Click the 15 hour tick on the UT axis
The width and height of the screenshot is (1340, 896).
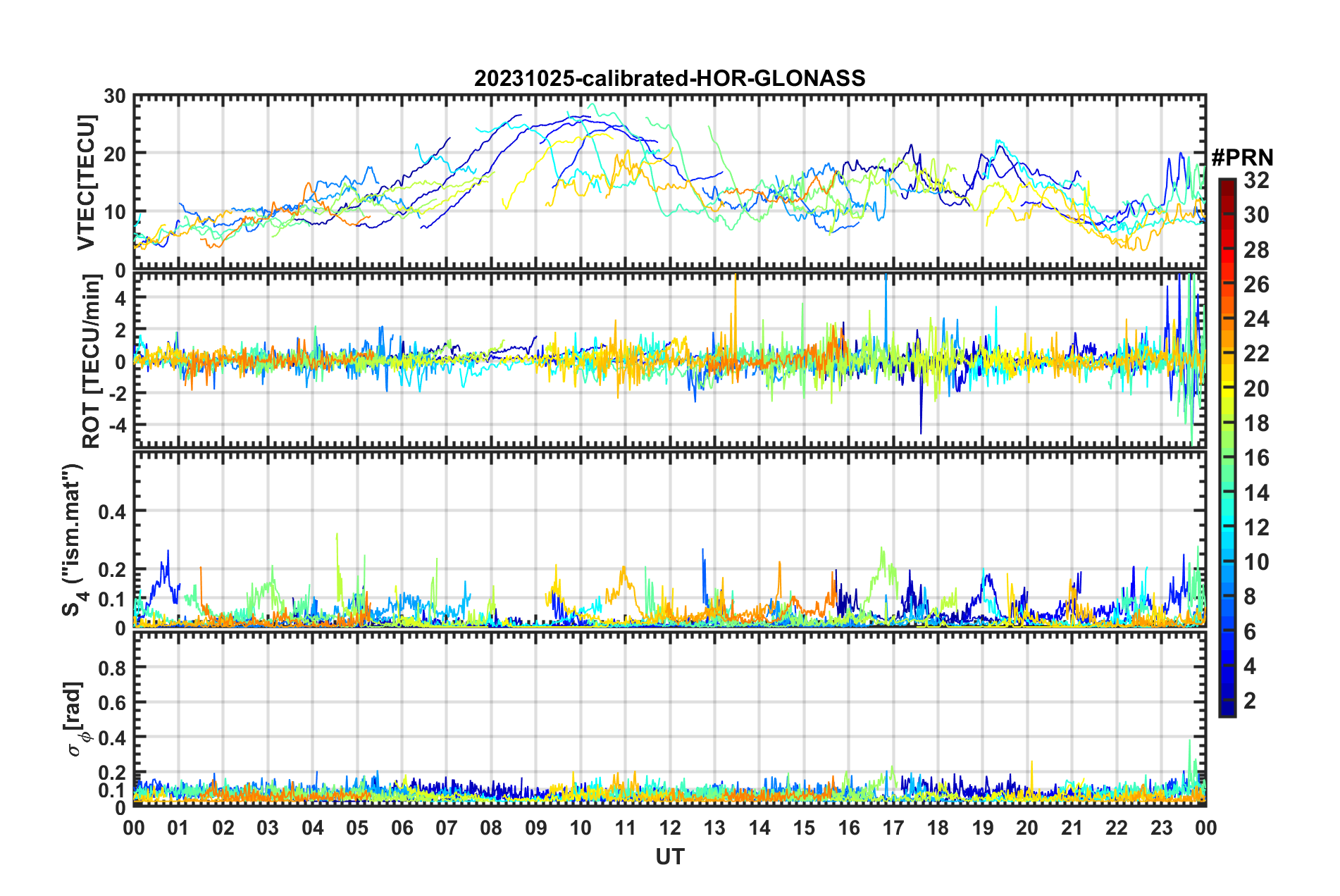click(804, 828)
